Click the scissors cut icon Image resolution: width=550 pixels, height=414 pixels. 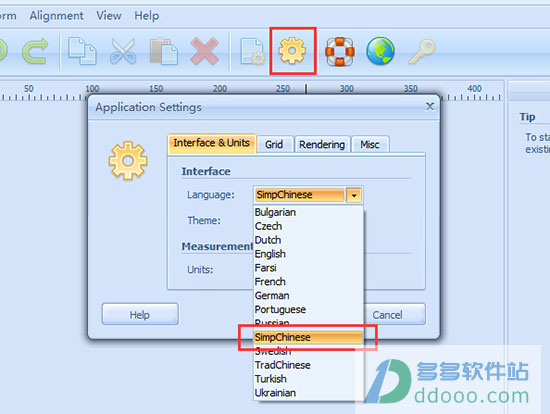123,51
